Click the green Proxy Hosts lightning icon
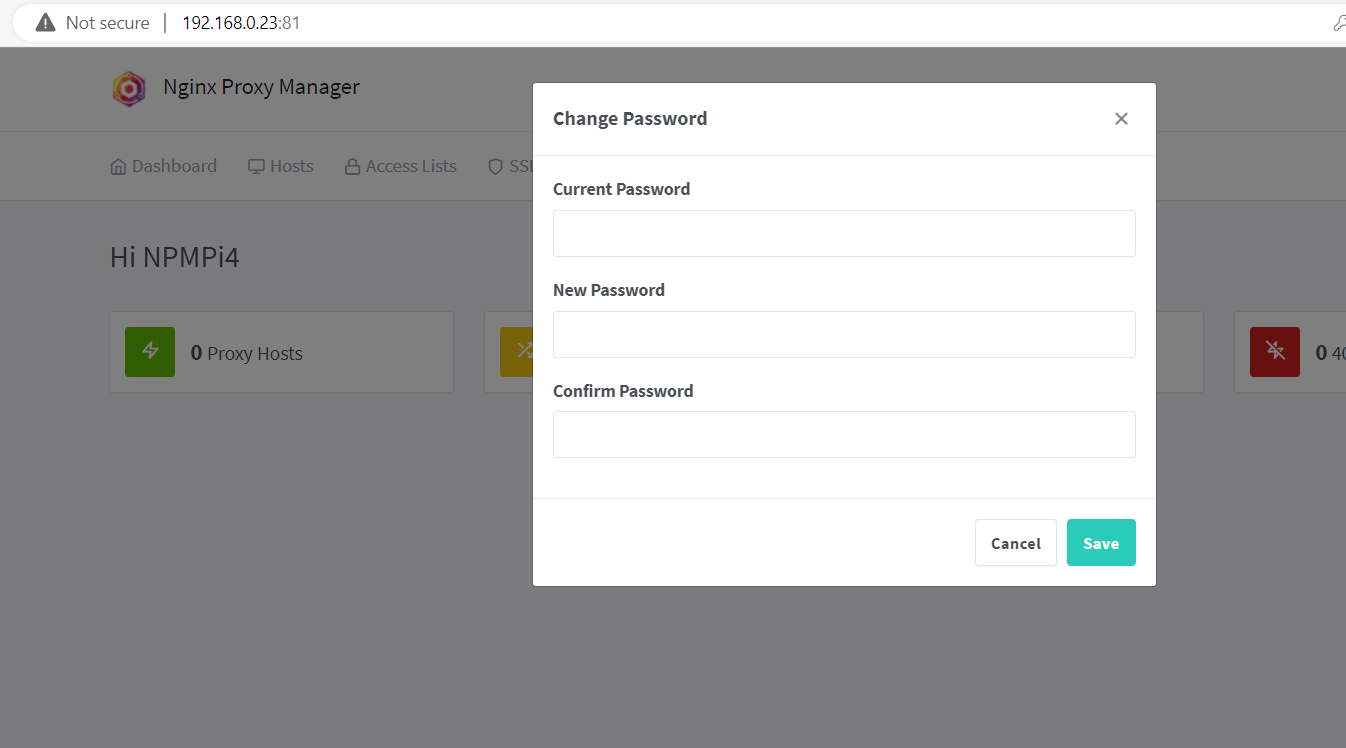Screen dimensions: 1346x748 (149, 352)
